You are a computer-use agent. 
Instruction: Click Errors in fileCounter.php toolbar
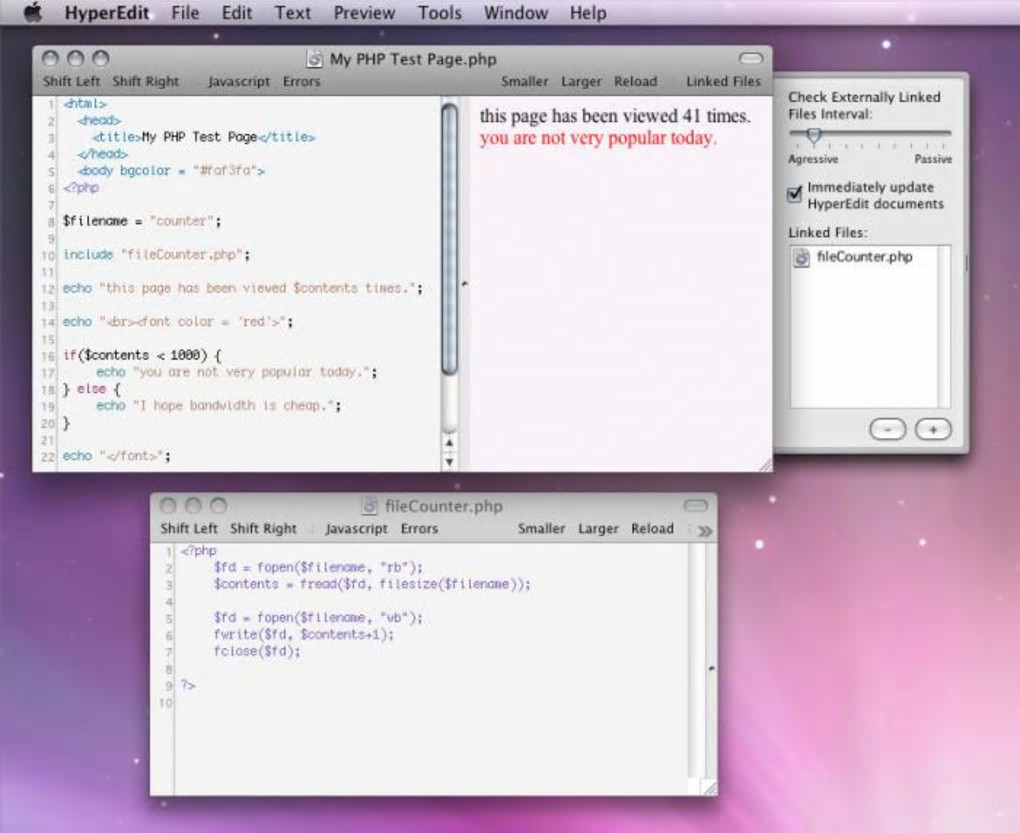click(420, 529)
